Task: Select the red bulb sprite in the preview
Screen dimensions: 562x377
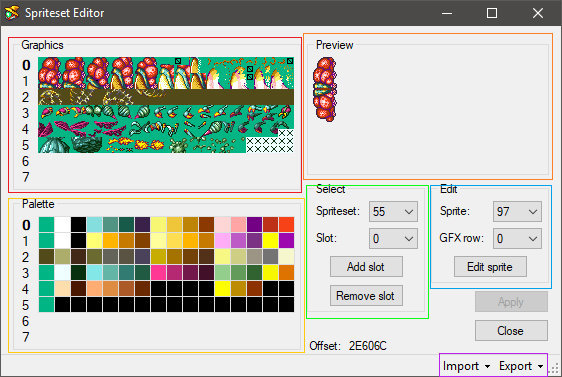Action: click(325, 90)
